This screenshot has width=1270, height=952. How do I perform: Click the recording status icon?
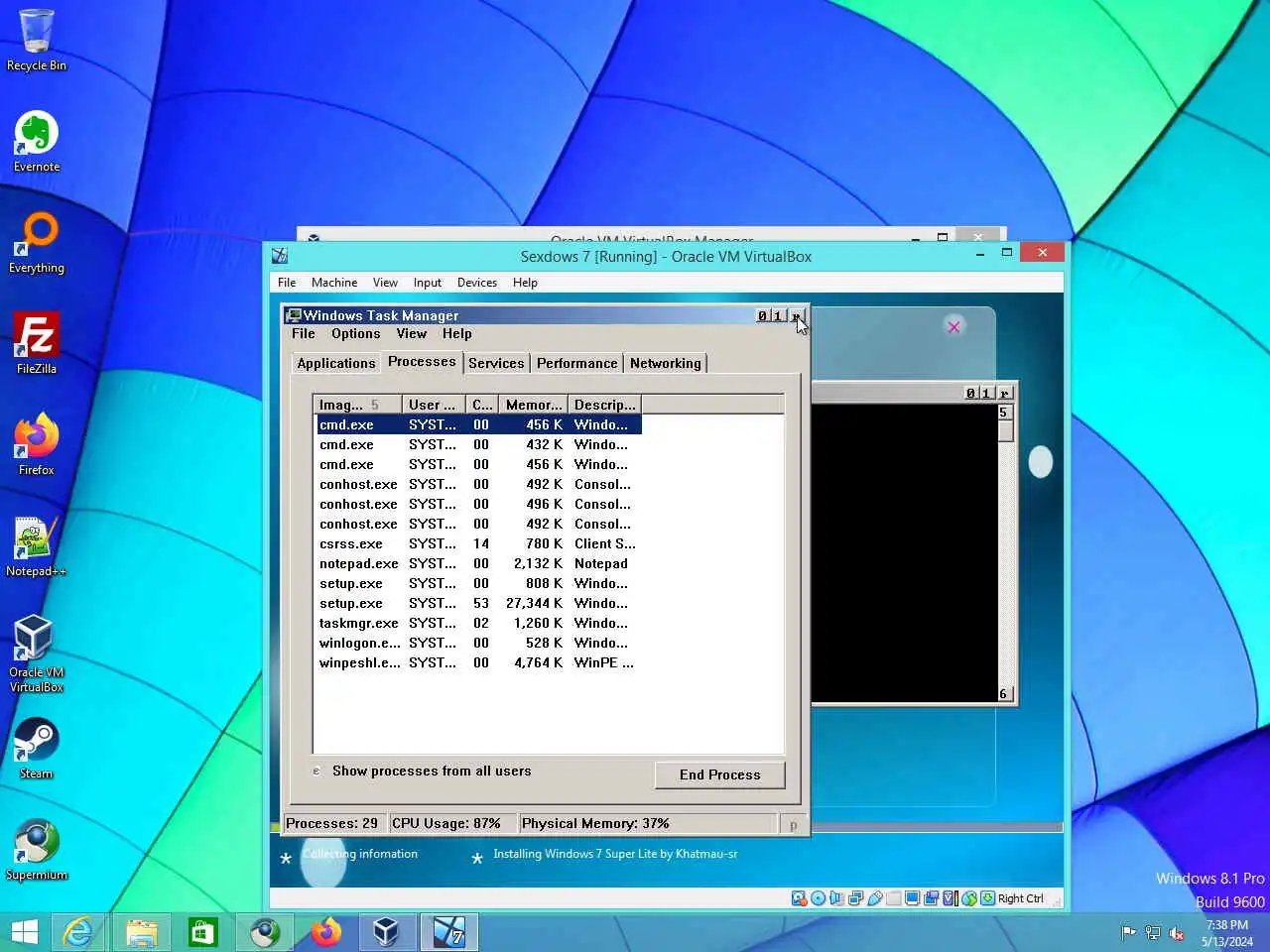coord(932,898)
